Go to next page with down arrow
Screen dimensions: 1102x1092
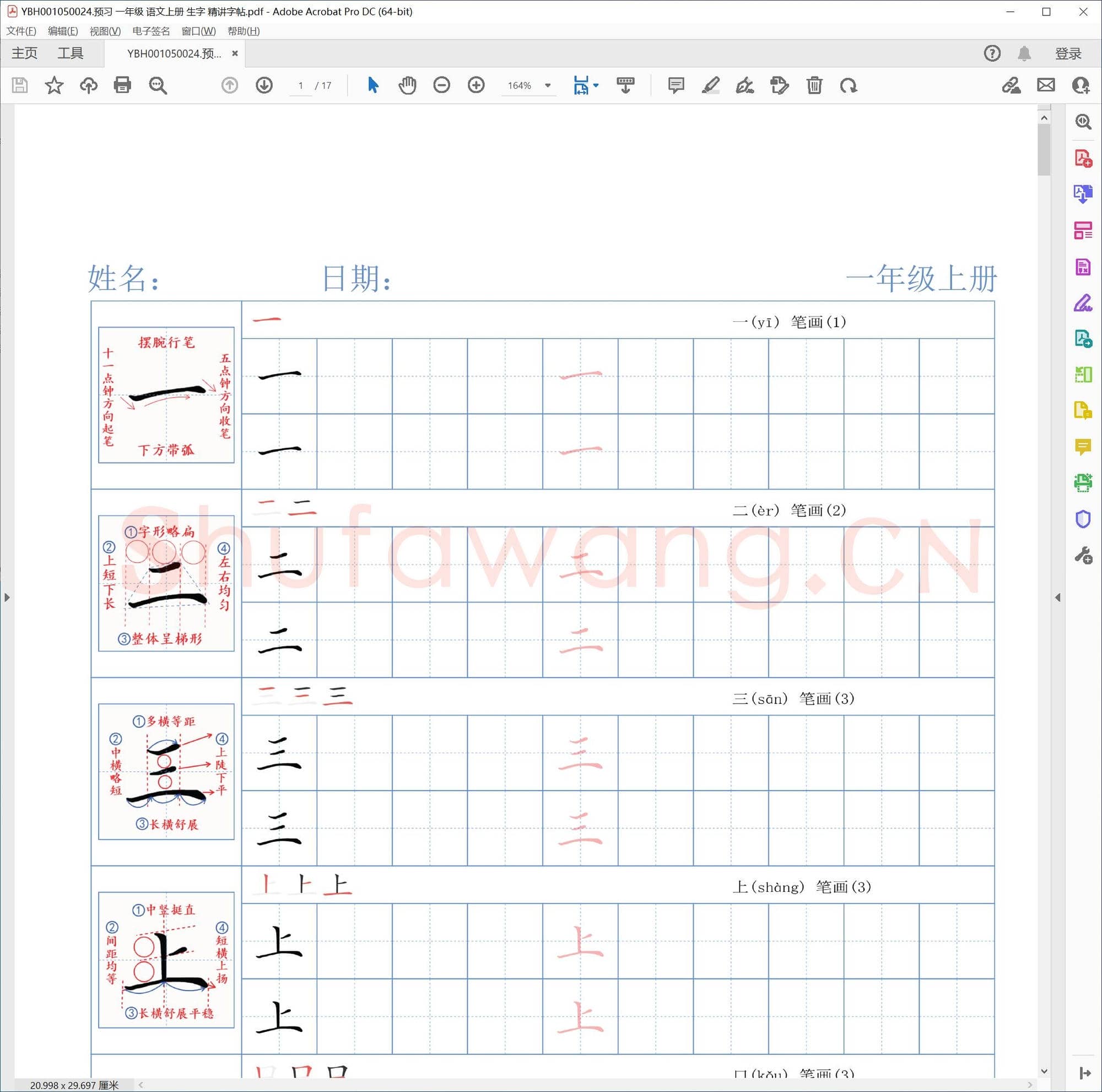(x=264, y=85)
